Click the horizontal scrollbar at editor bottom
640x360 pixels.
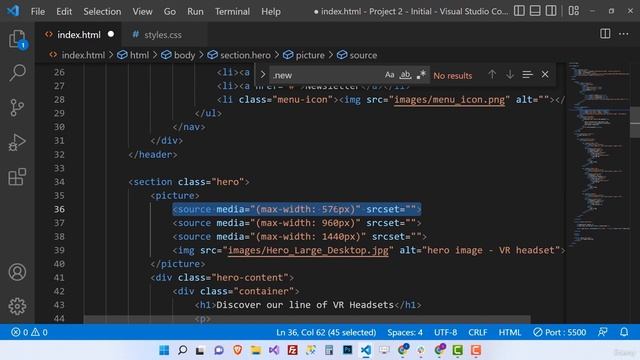307,319
